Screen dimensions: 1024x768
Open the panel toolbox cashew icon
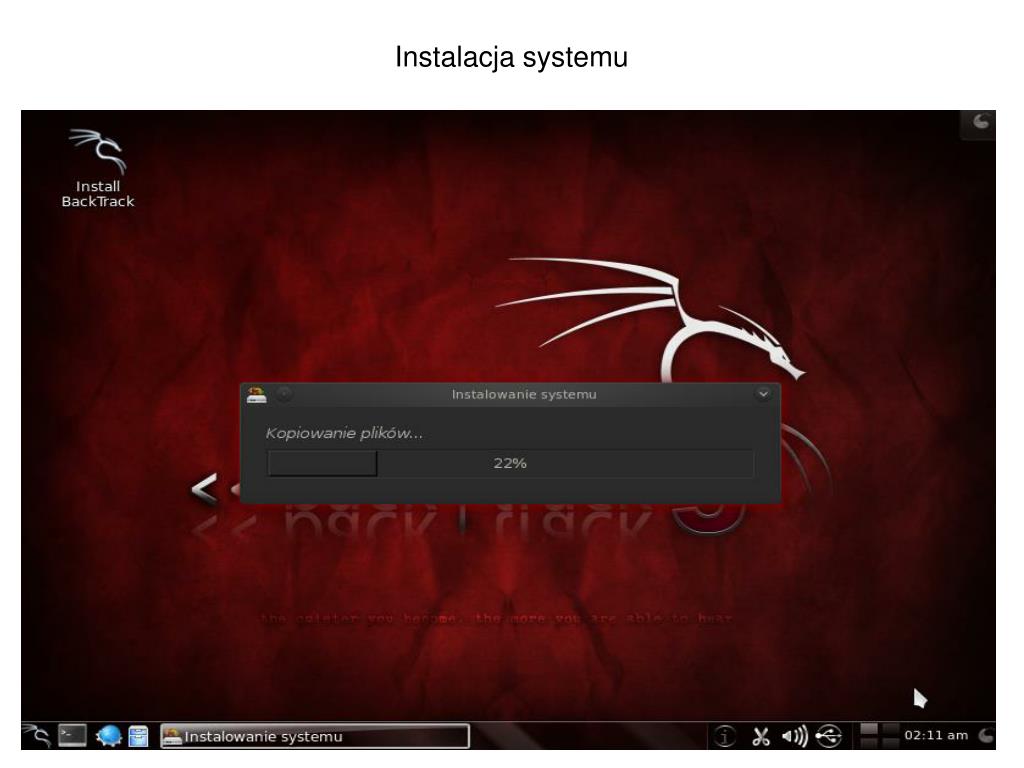(x=986, y=736)
